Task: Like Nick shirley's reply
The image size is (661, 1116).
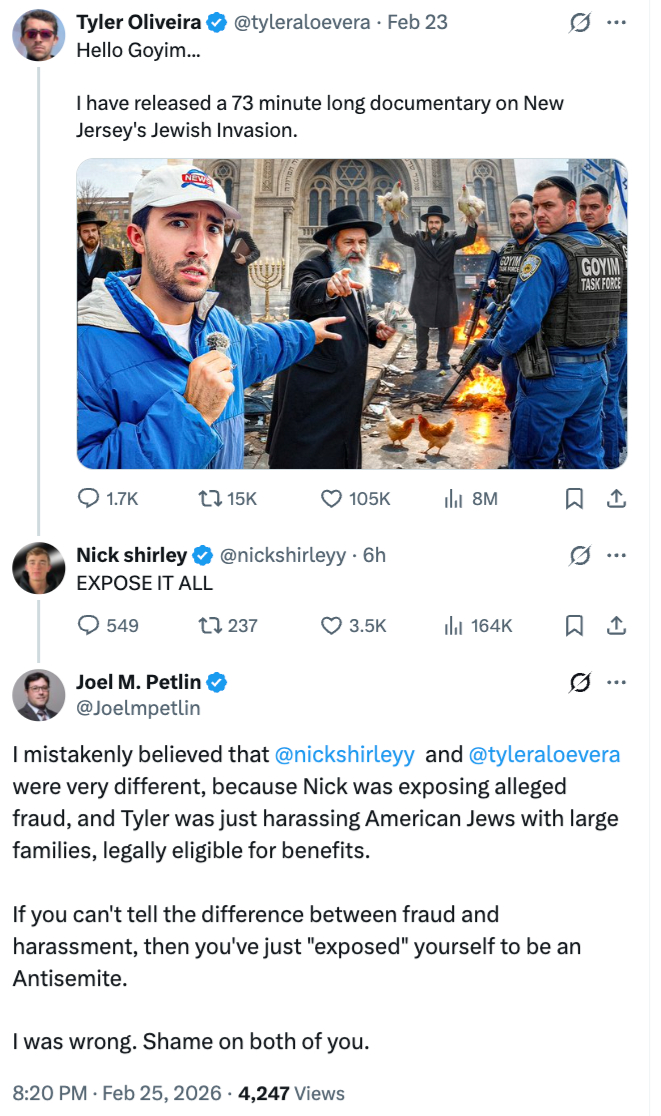Action: click(x=331, y=625)
